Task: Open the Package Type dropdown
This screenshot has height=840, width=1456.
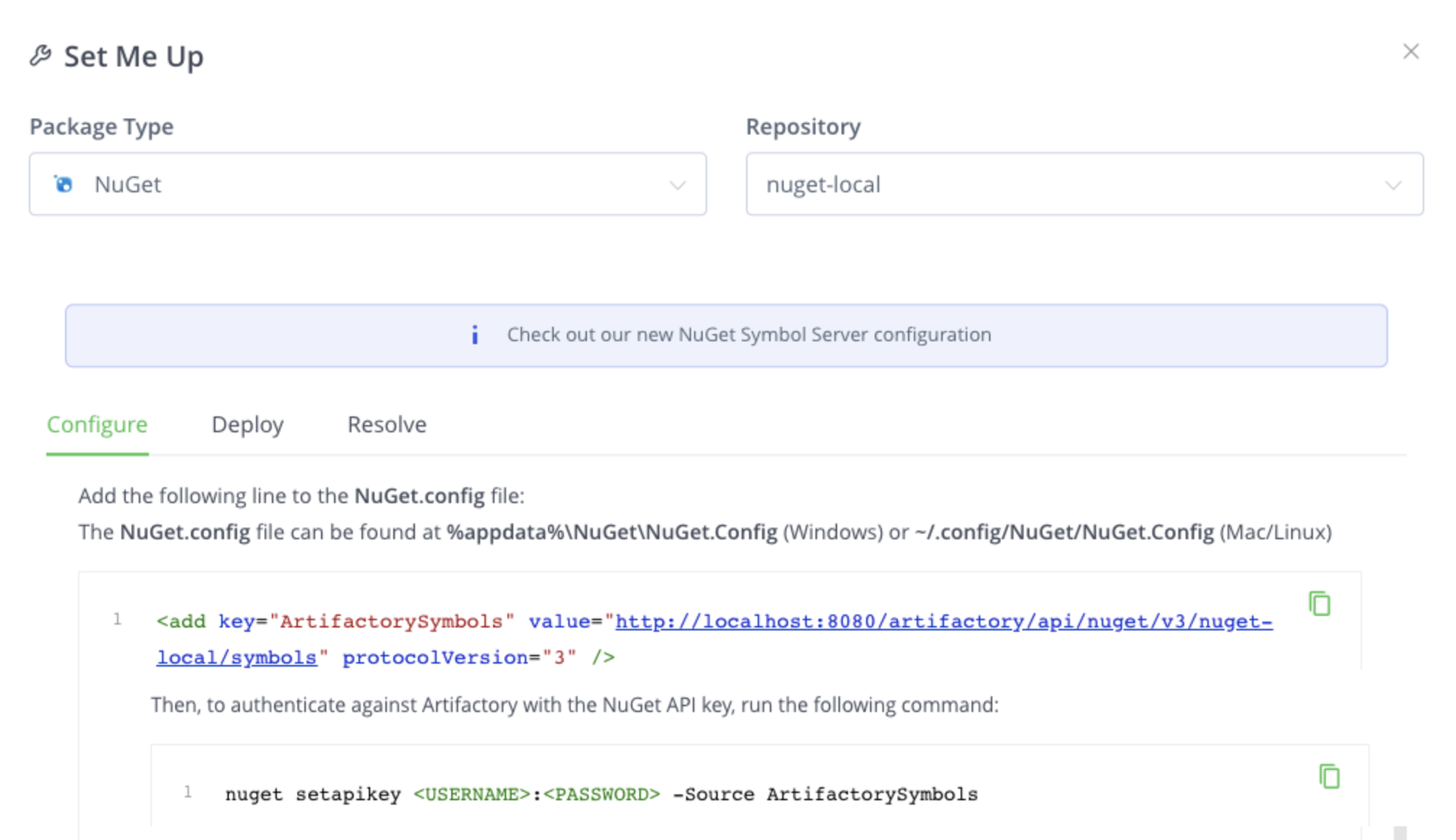Action: click(x=368, y=184)
